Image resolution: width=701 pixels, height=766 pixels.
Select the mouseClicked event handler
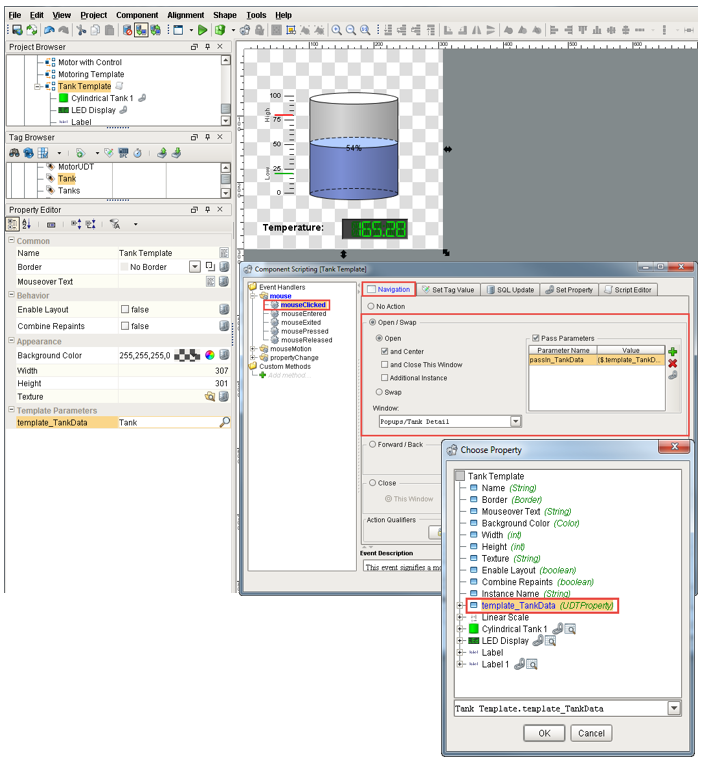[303, 304]
